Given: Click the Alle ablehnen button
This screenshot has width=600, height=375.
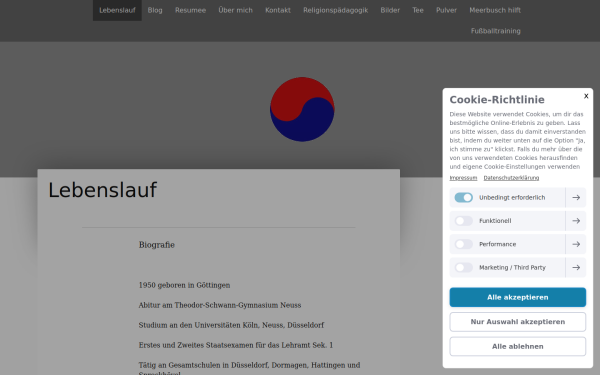Looking at the screenshot, I should 517,346.
